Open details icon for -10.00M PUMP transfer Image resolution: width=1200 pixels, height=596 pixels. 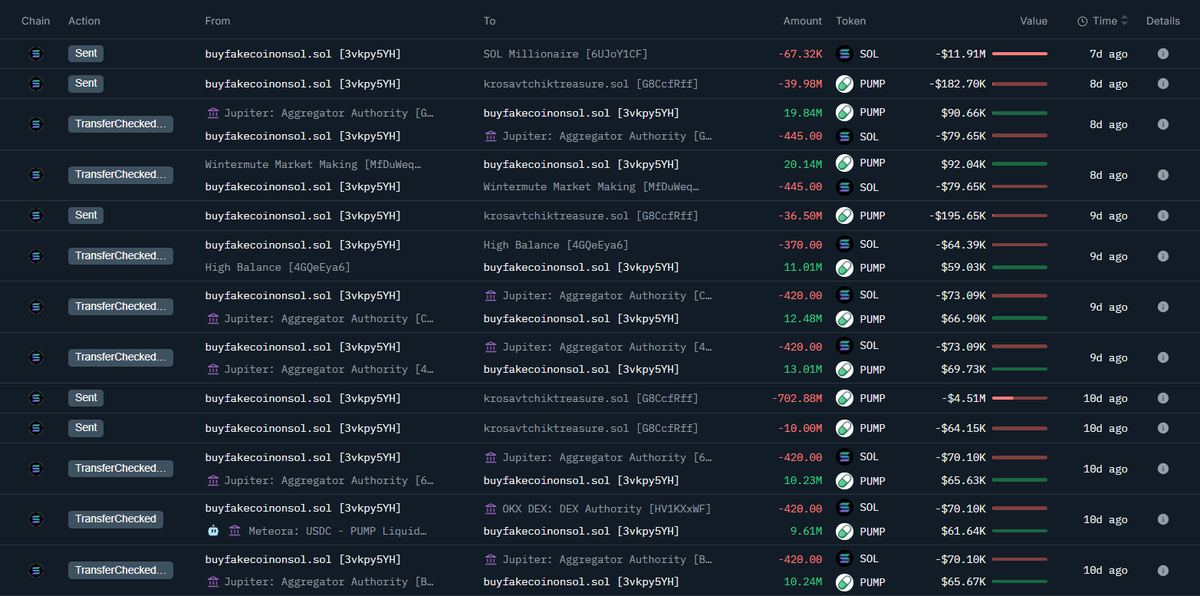click(x=1163, y=428)
